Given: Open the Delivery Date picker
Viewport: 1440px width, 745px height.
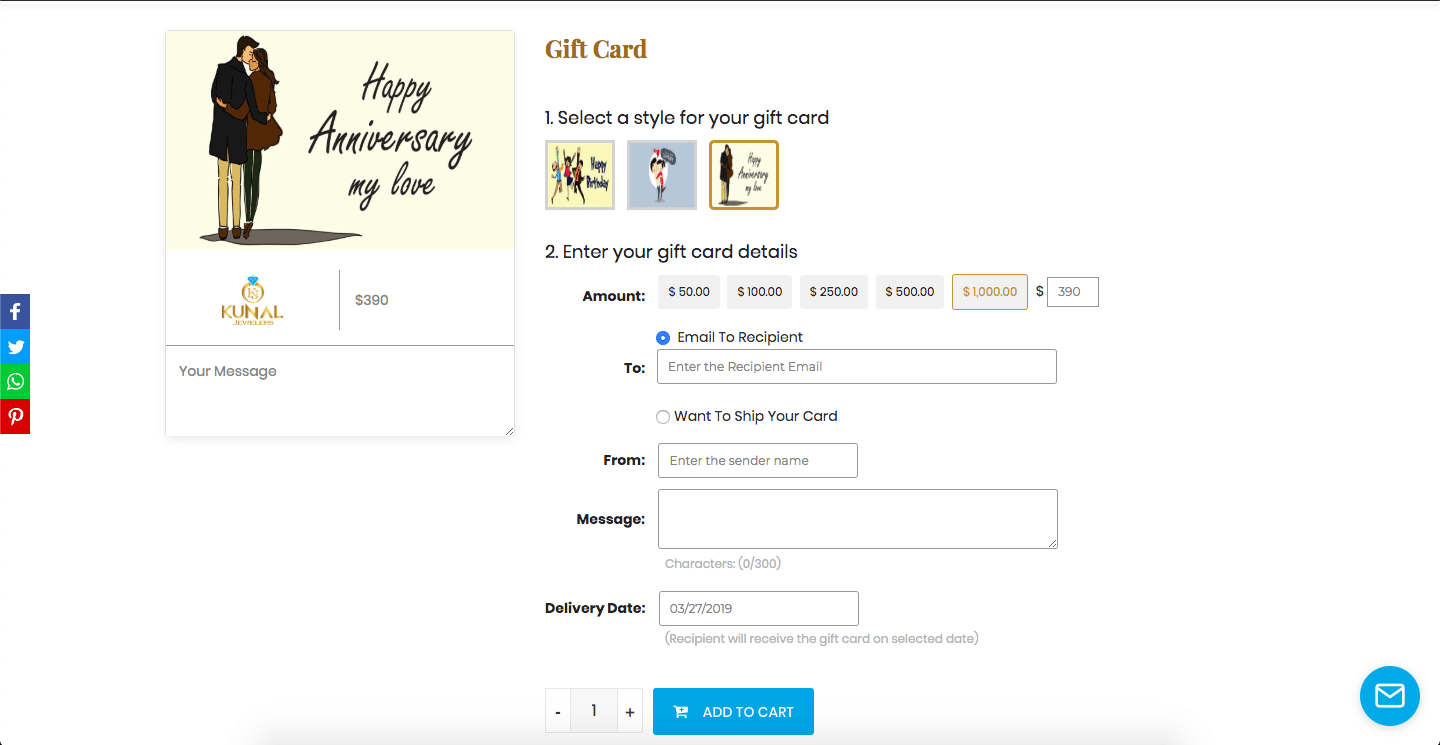Looking at the screenshot, I should click(758, 608).
